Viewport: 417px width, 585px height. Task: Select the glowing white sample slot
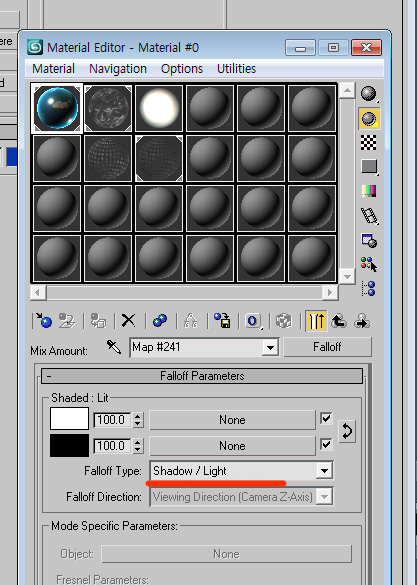tap(159, 108)
